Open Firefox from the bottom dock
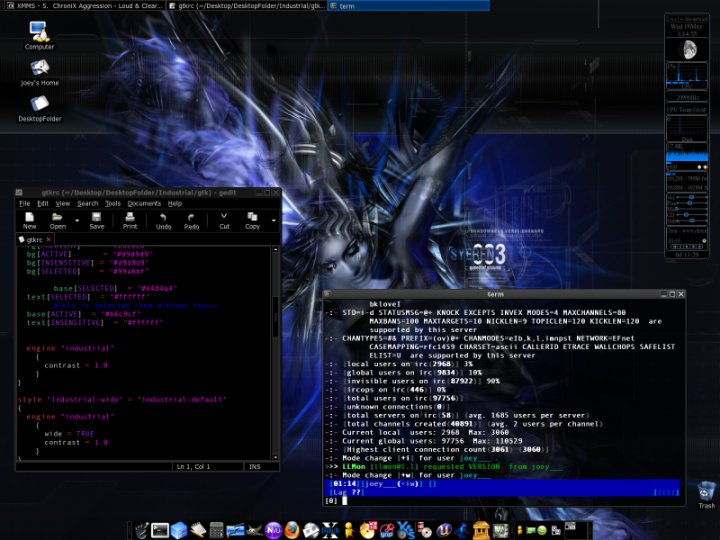Image resolution: width=720 pixels, height=540 pixels. 291,530
